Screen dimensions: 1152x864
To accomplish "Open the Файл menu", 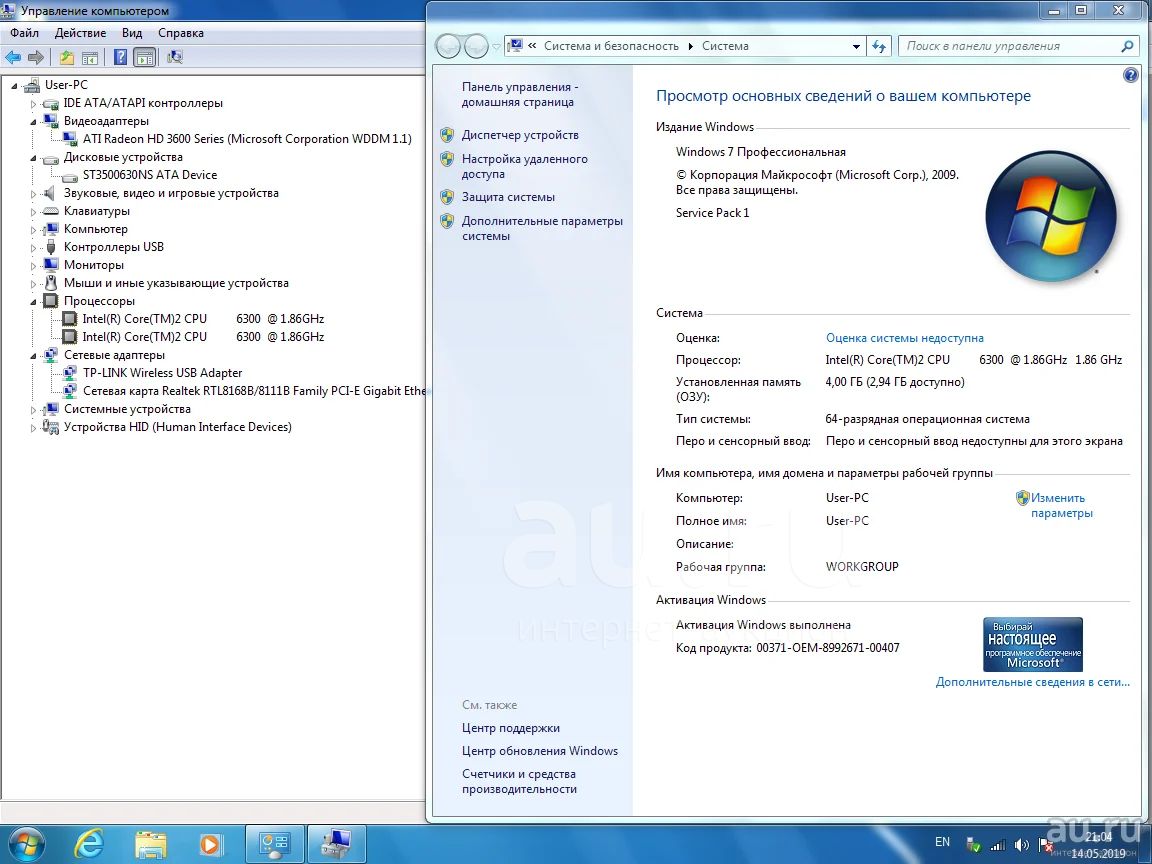I will click(24, 33).
